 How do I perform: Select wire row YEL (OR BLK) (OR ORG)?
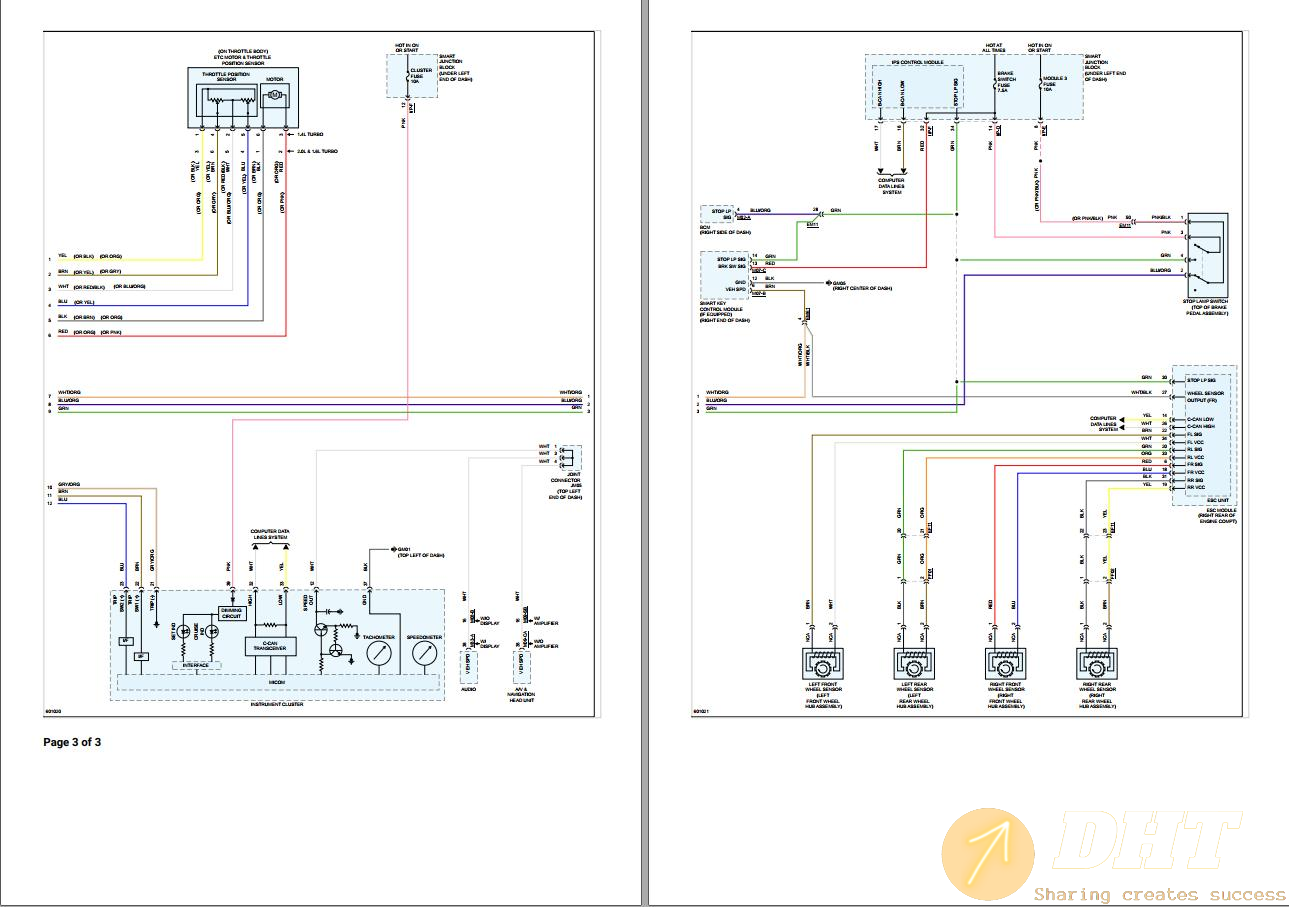[91, 258]
